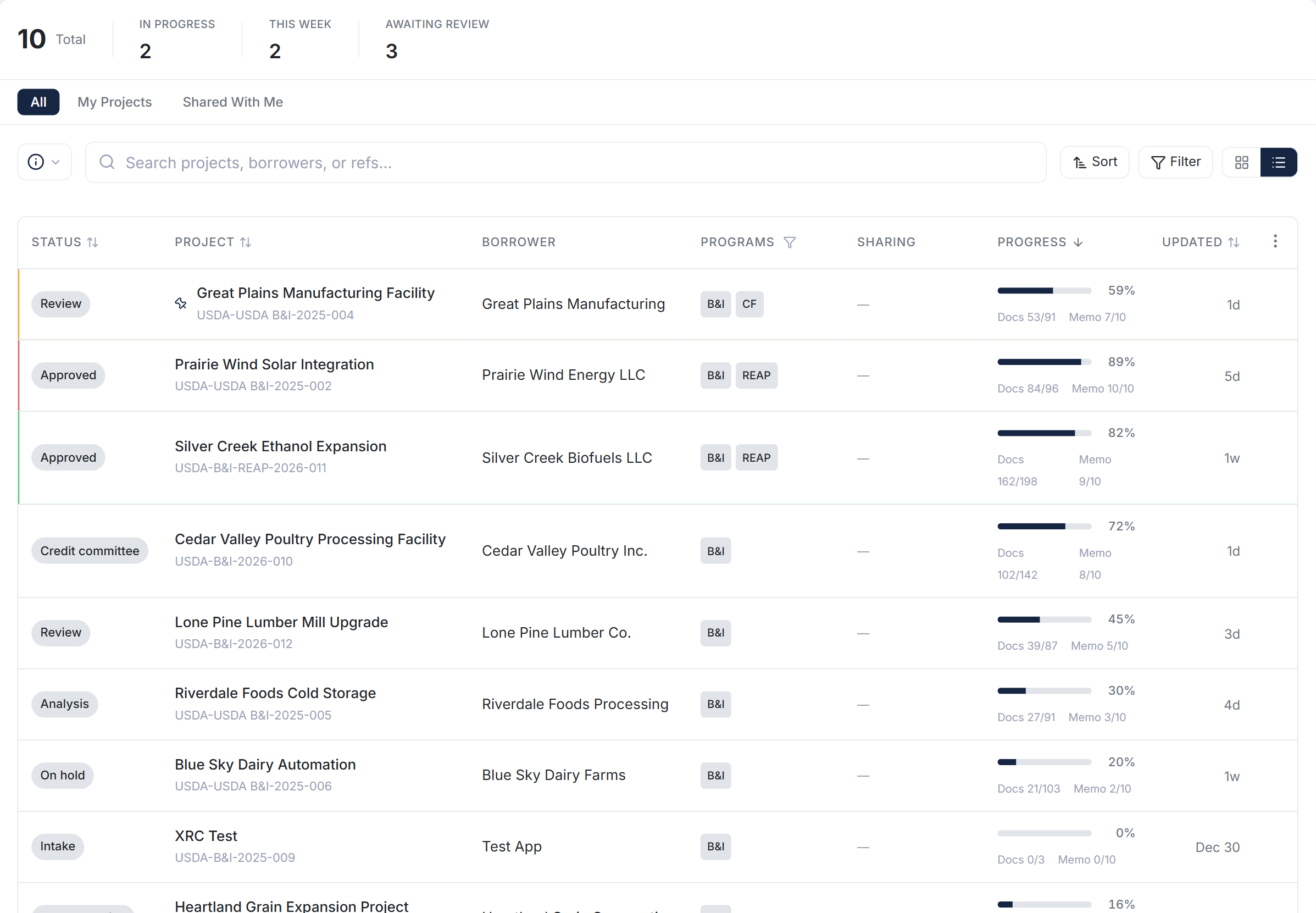Open the Silver Creek Ethanol Expansion project
1316x913 pixels.
[x=280, y=446]
